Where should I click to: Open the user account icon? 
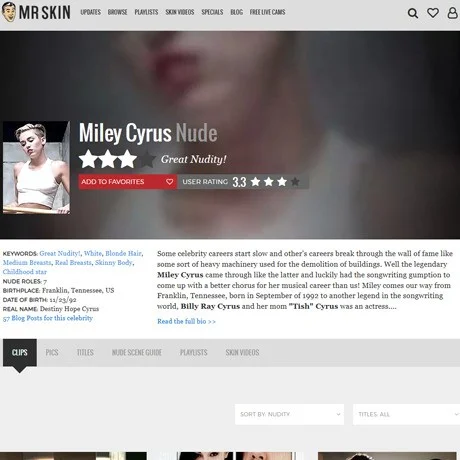pos(452,13)
